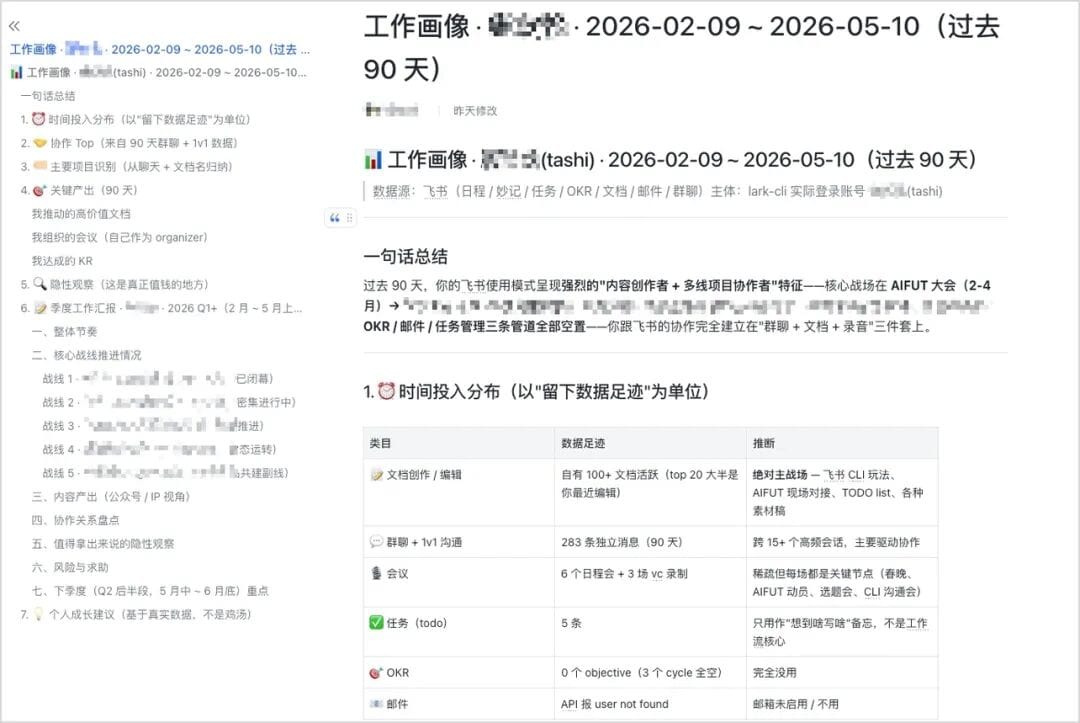Open 我组织的会议 outline entry

[x=119, y=238]
